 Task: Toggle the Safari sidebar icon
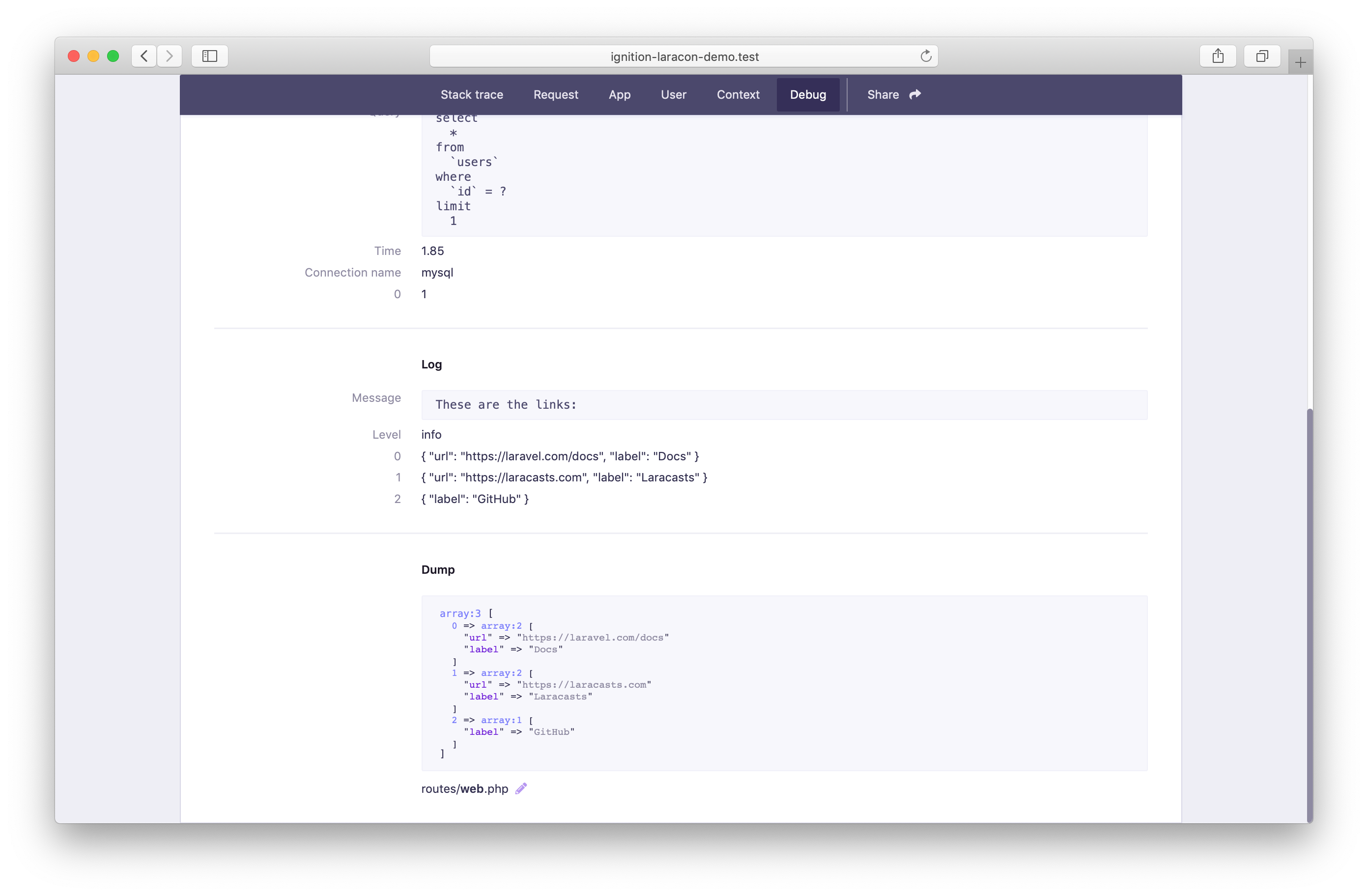point(210,56)
